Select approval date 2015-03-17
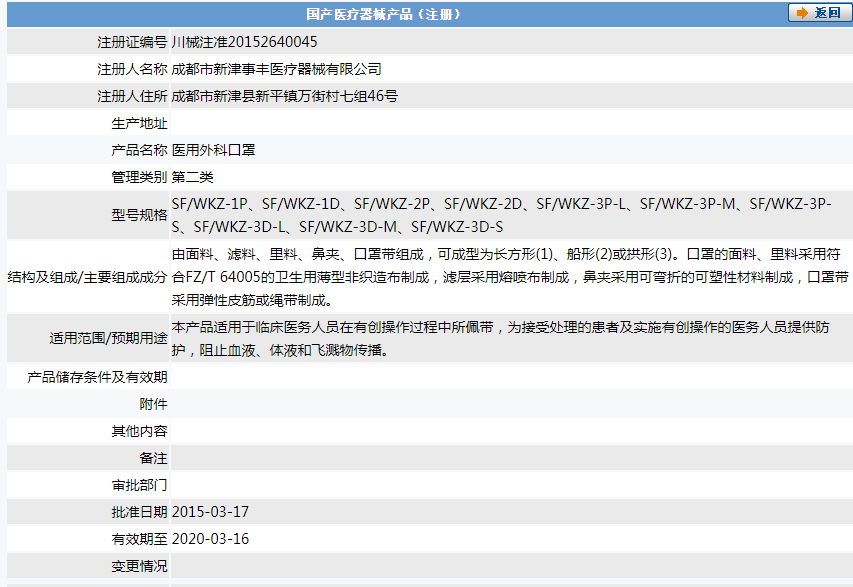The image size is (853, 587). coord(210,512)
